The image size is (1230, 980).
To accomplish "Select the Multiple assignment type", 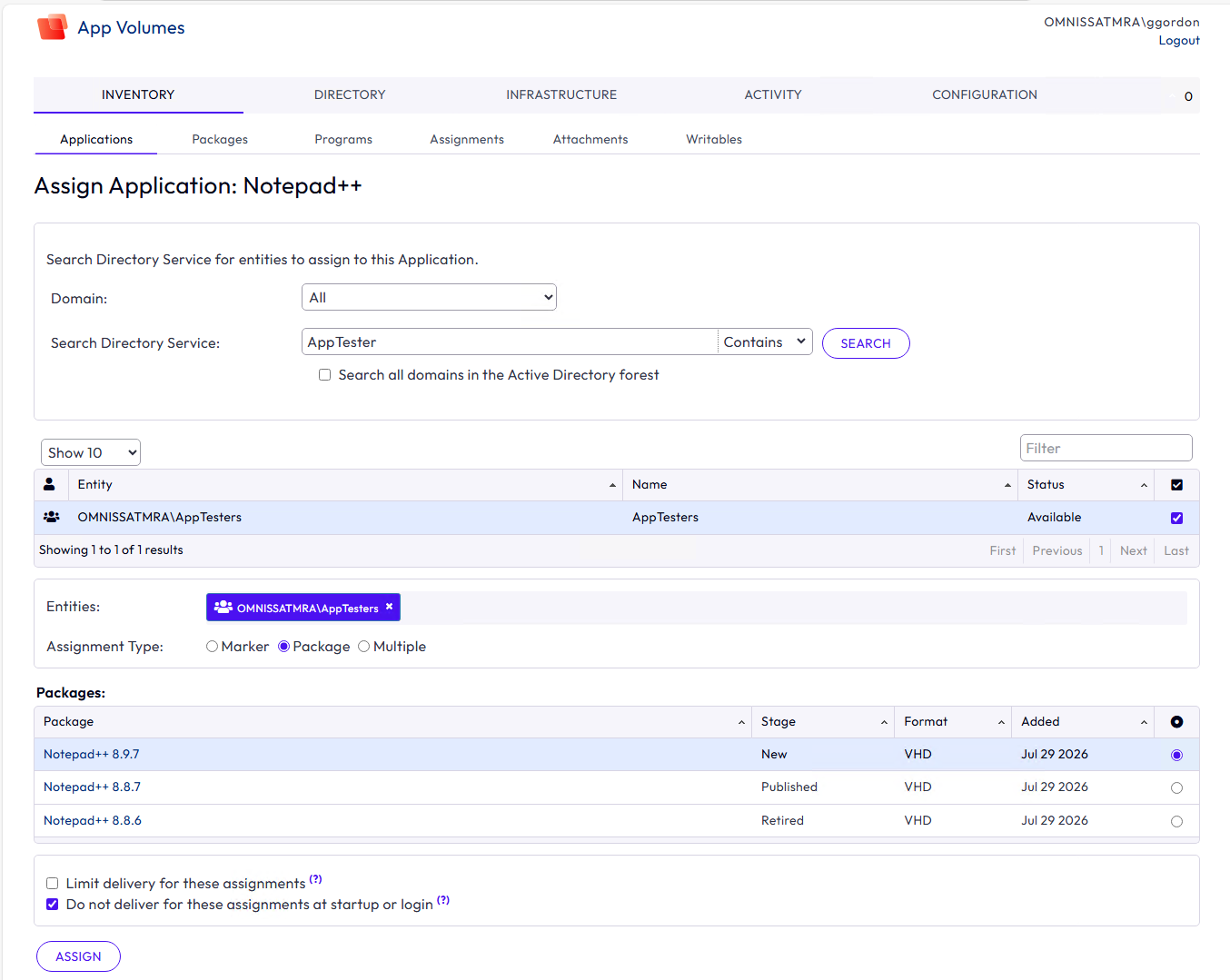I will 363,647.
